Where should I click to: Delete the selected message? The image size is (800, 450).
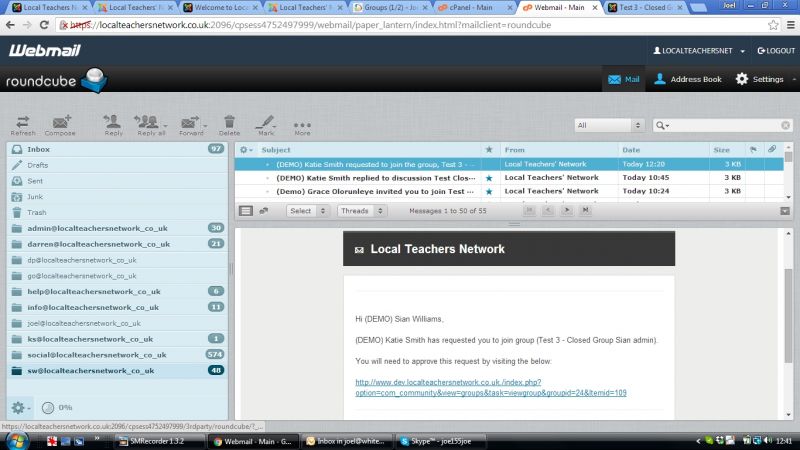pyautogui.click(x=229, y=126)
